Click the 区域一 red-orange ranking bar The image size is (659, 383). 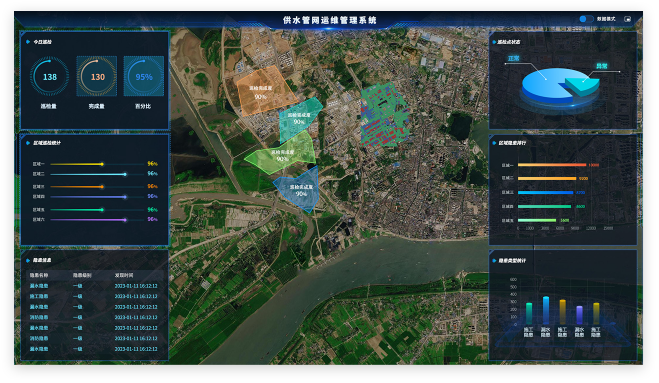[552, 165]
